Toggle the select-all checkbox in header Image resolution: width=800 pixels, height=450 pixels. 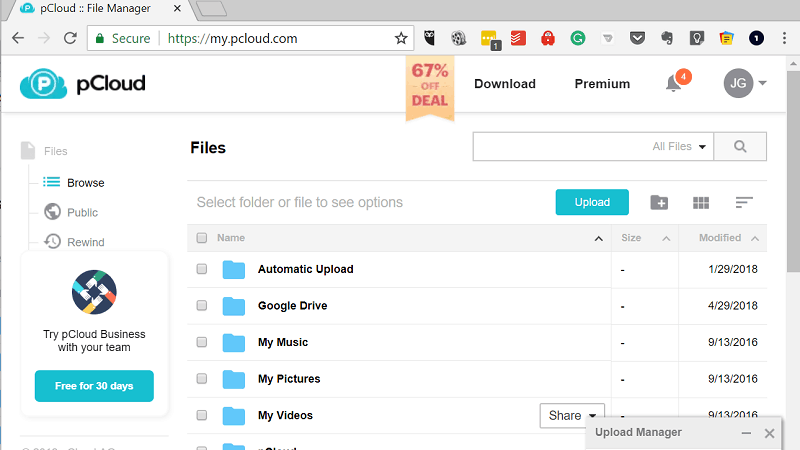coord(202,238)
